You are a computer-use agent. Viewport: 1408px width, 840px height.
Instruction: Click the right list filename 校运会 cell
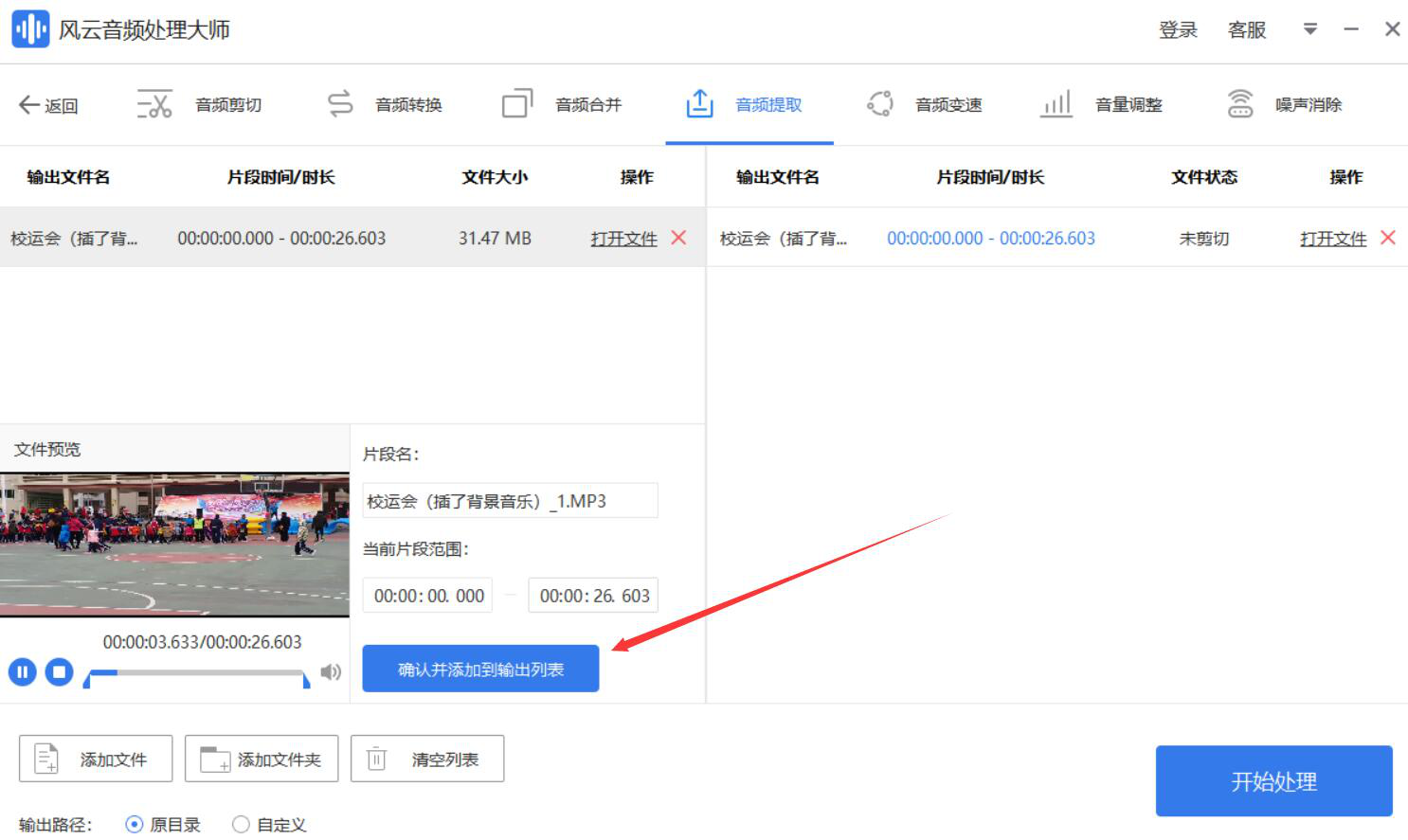pyautogui.click(x=784, y=239)
